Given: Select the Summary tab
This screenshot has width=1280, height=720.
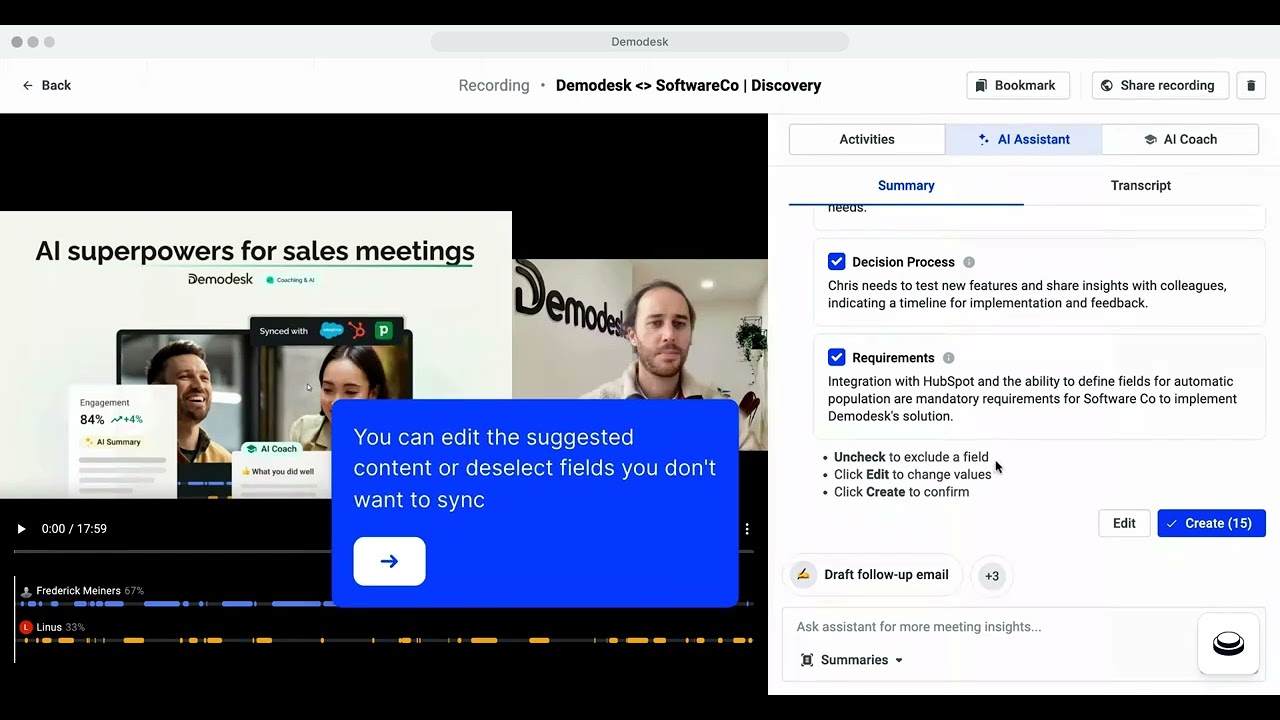Looking at the screenshot, I should coord(906,185).
